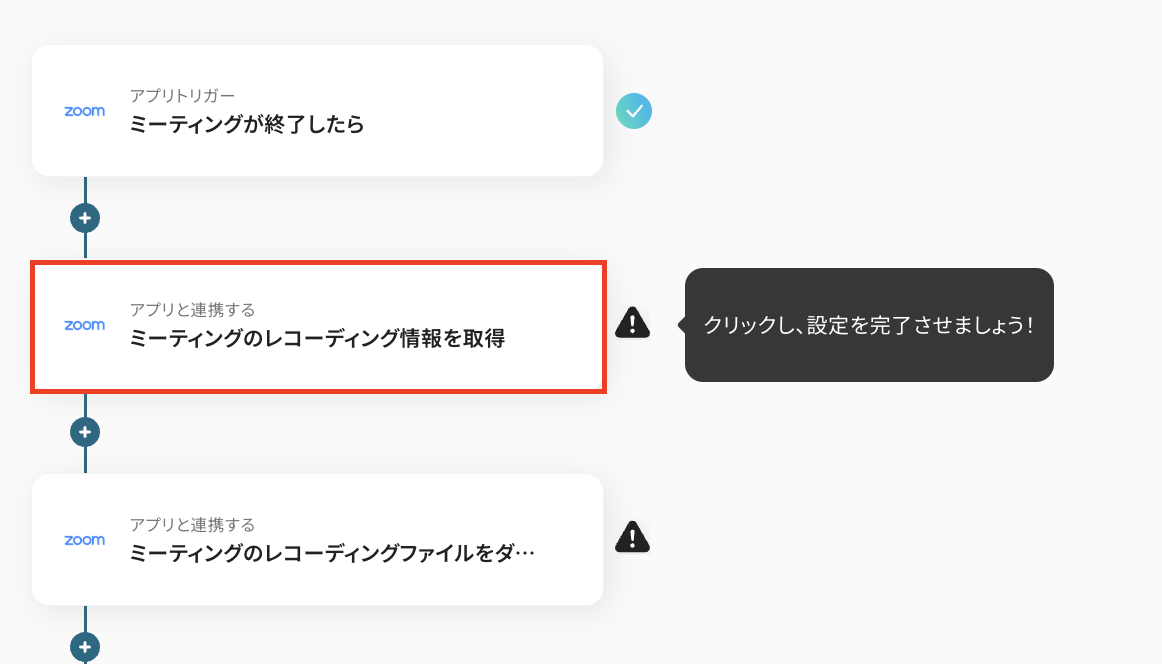Viewport: 1162px width, 664px height.
Task: Add a step below ミーティングが終了したら card
Action: coord(85,217)
